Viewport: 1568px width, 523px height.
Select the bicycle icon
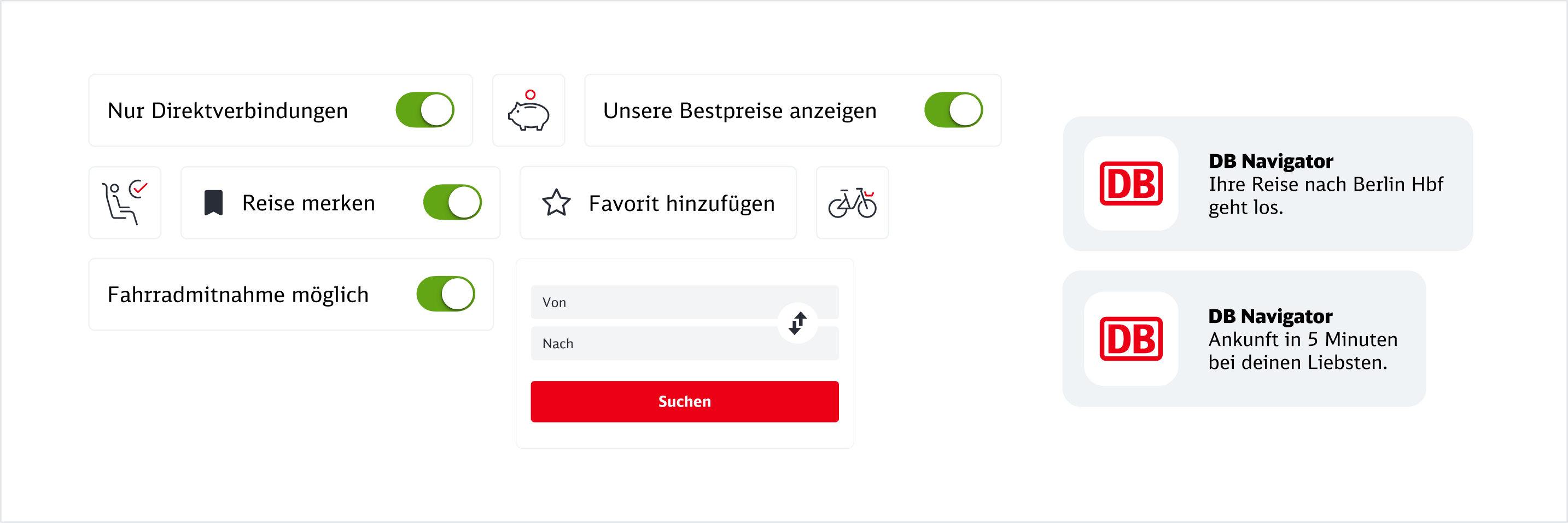pos(852,203)
